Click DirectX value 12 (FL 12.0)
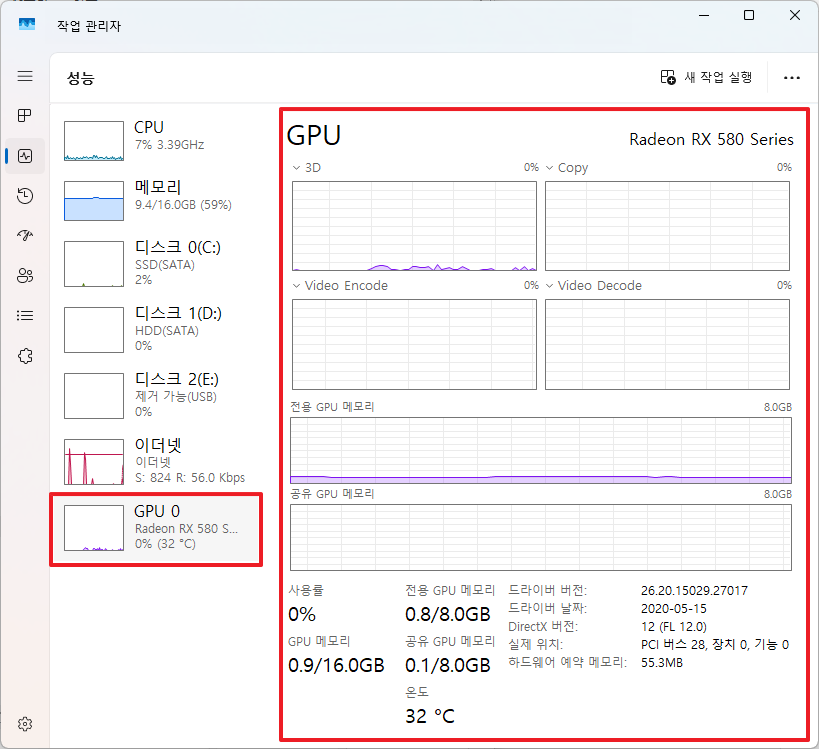The height and width of the screenshot is (749, 819). 674,627
